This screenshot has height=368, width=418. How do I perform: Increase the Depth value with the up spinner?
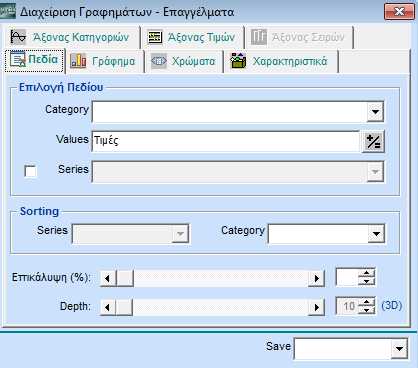coord(367,302)
